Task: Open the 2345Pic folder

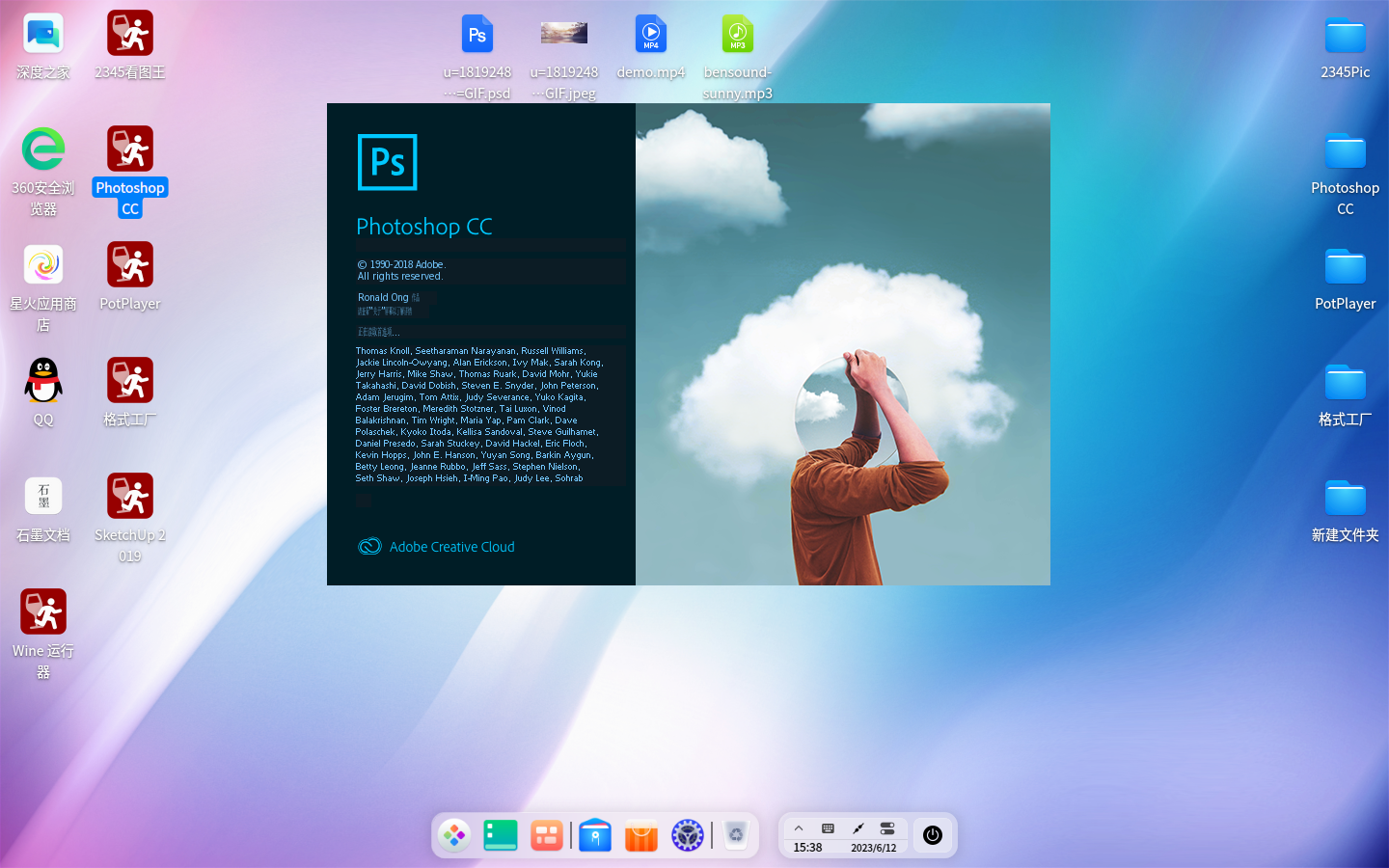Action: [x=1345, y=36]
